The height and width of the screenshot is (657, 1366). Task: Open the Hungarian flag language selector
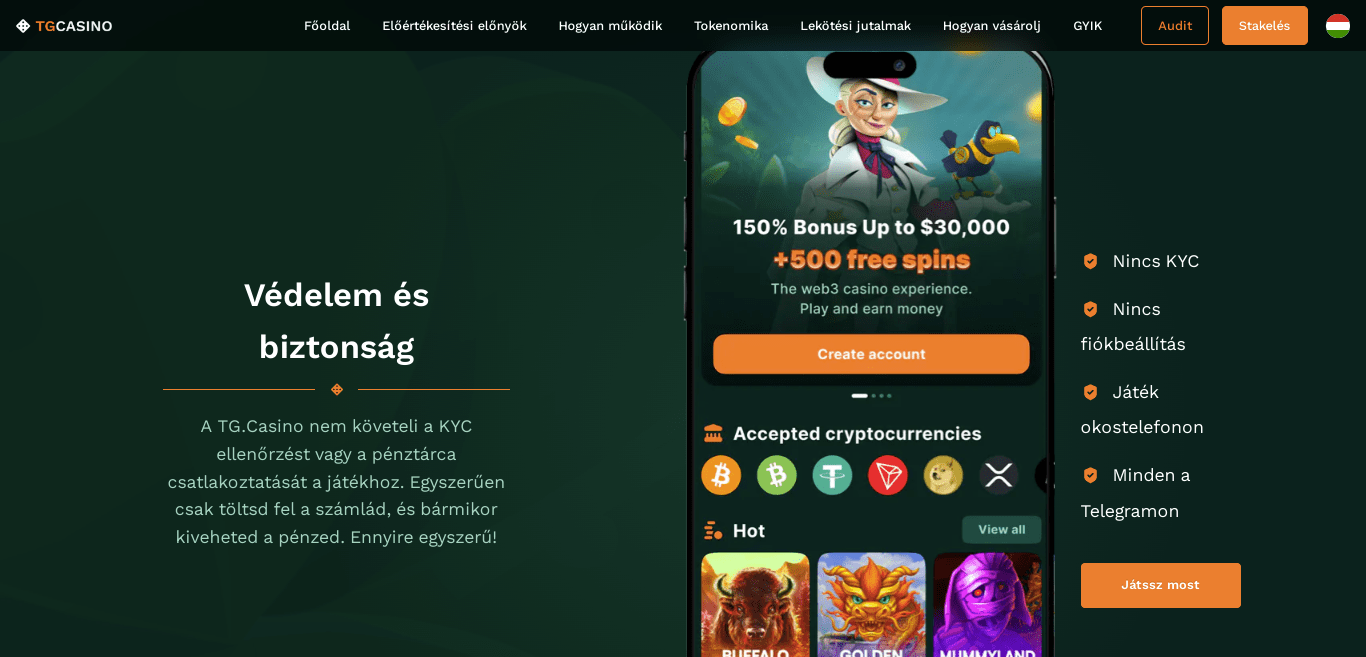1338,26
